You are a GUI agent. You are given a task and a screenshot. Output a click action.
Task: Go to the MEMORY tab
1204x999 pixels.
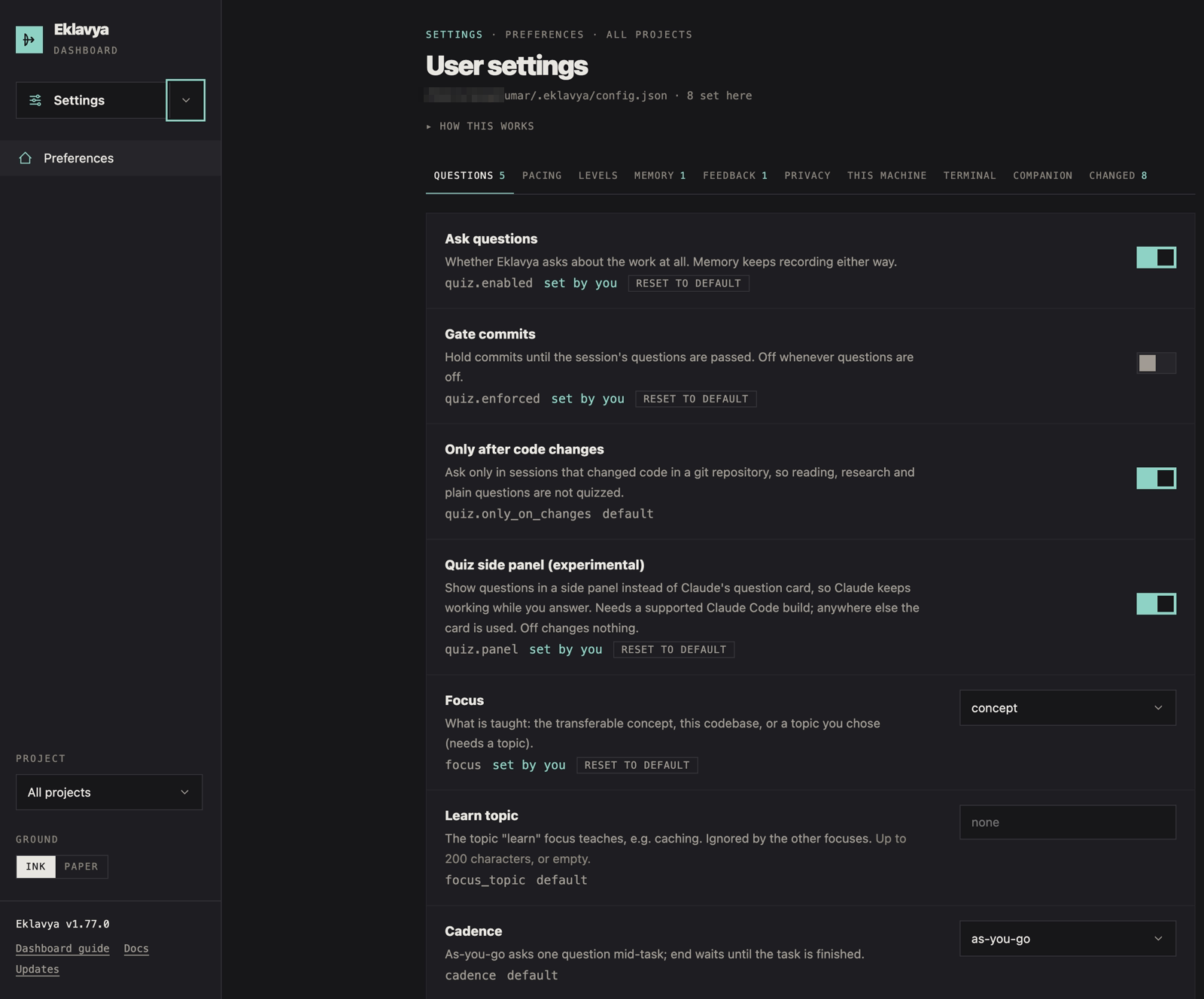pyautogui.click(x=660, y=175)
